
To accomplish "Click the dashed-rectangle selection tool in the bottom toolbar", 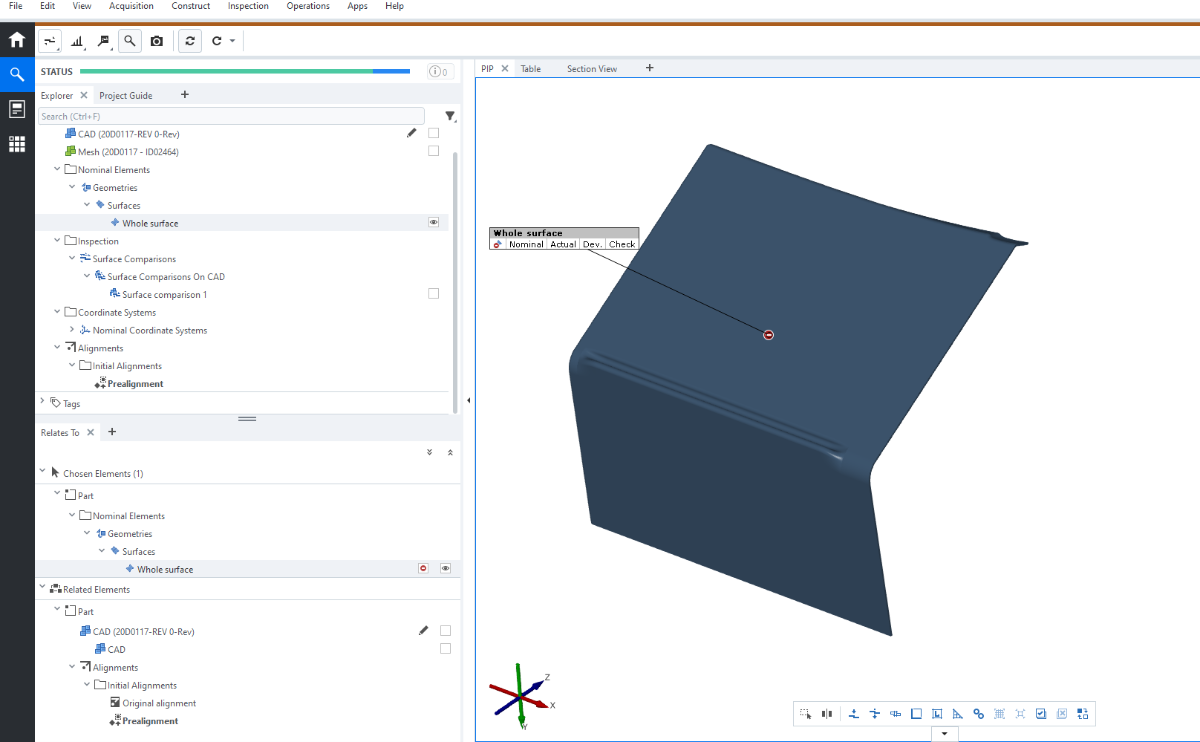I will coord(805,714).
